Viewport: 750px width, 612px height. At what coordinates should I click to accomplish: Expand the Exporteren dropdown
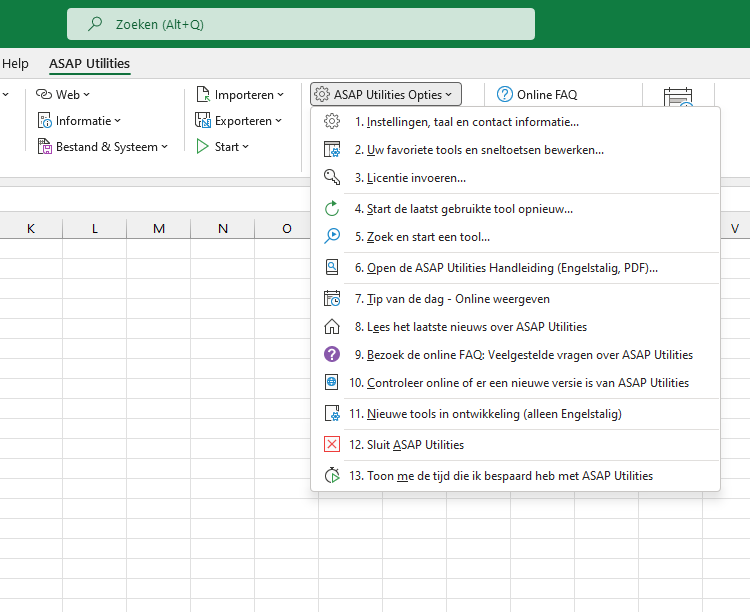(278, 121)
